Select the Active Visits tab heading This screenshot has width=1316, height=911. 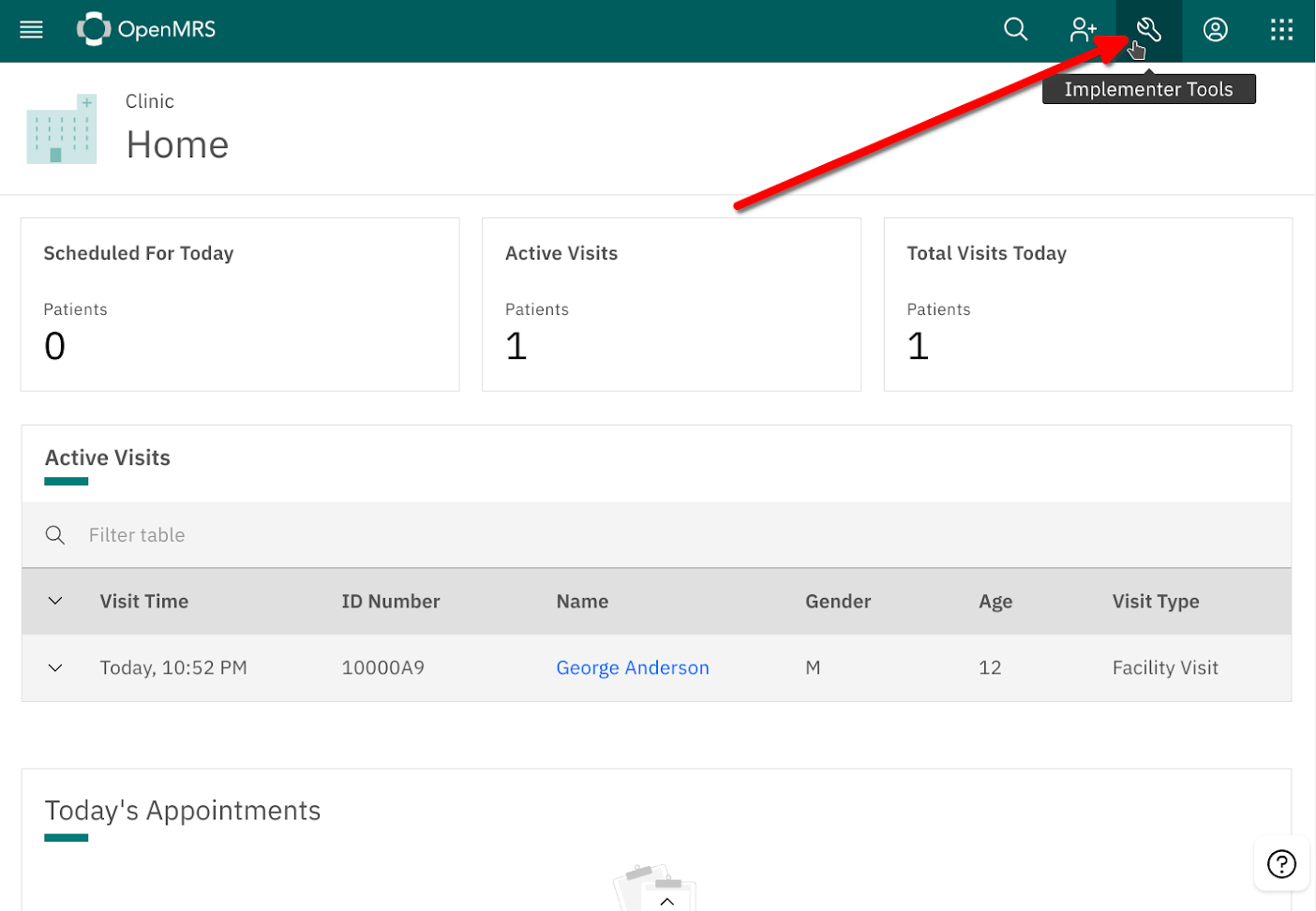pos(108,458)
